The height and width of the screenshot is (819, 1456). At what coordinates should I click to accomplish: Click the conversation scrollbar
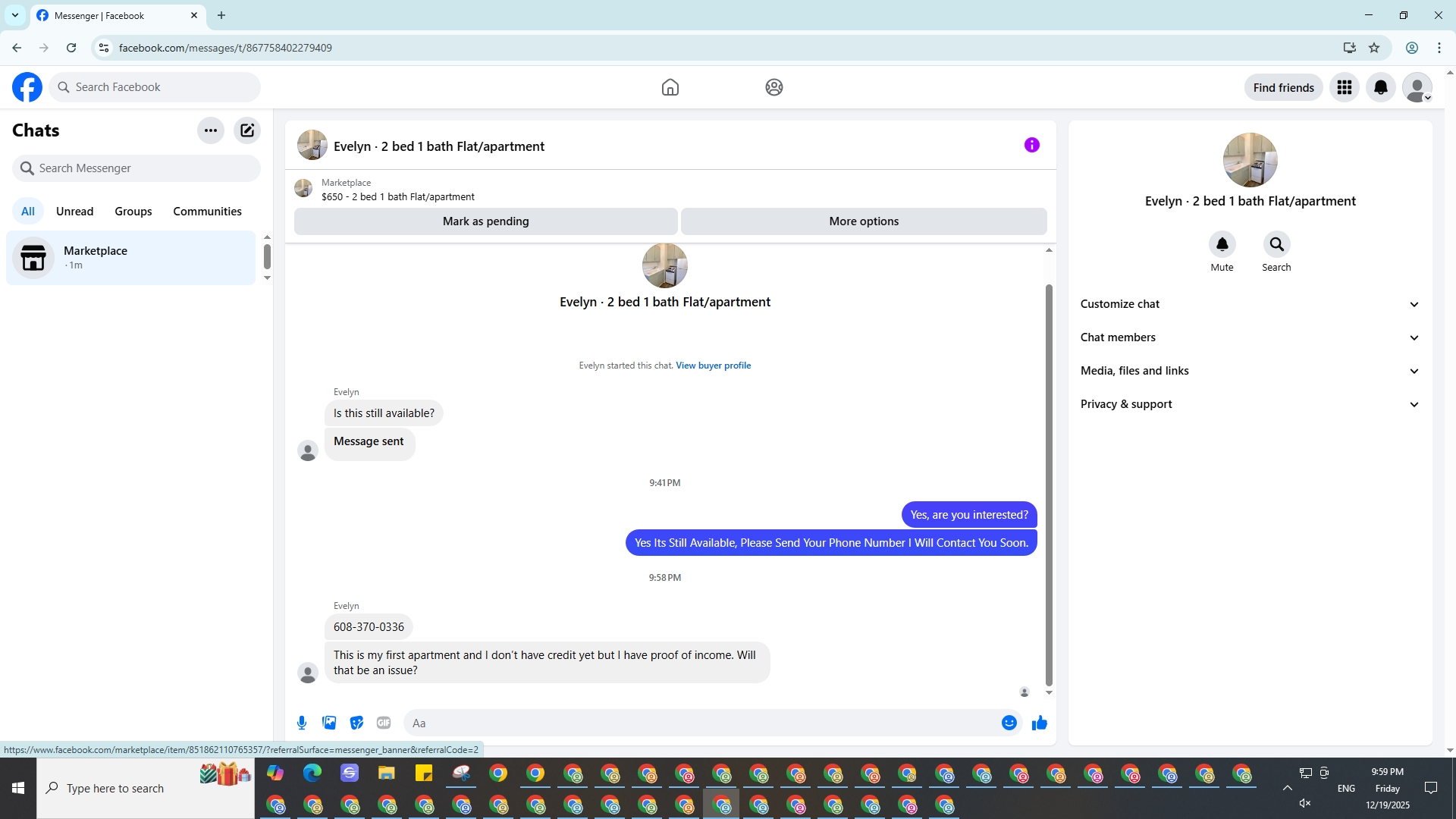[x=1049, y=485]
